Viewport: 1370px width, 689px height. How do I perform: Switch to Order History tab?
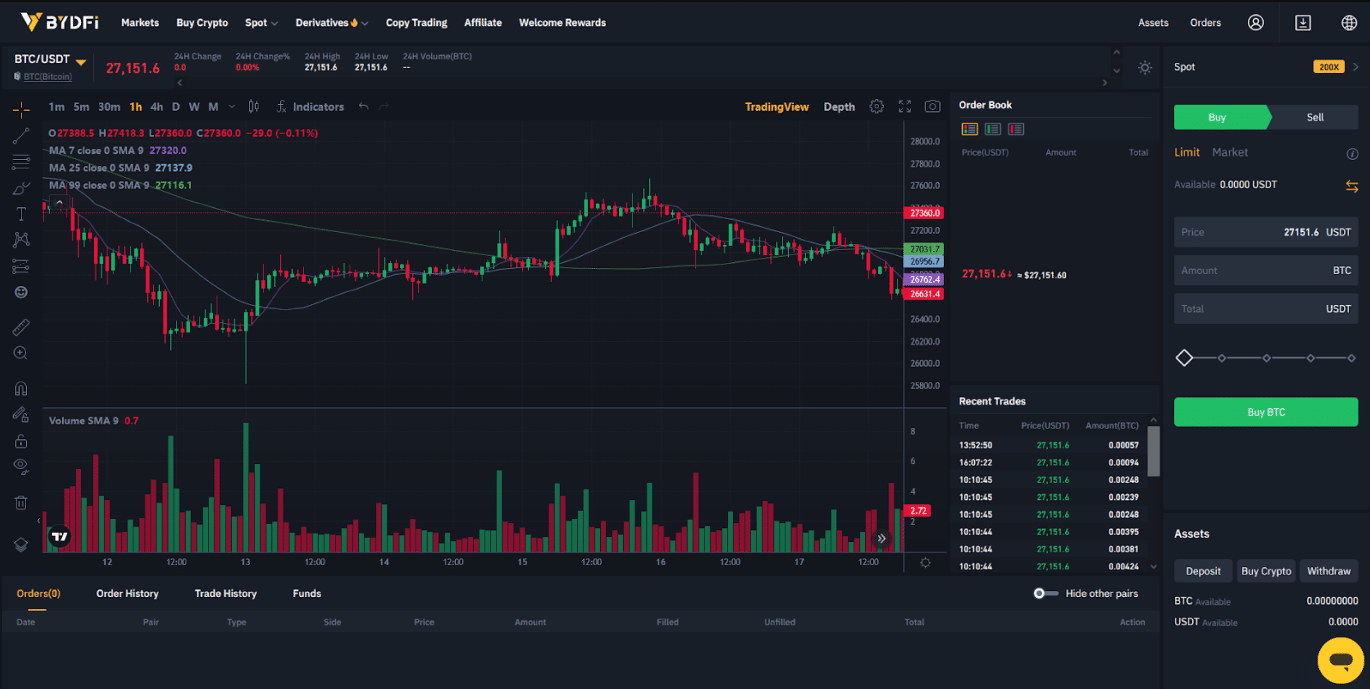tap(127, 594)
